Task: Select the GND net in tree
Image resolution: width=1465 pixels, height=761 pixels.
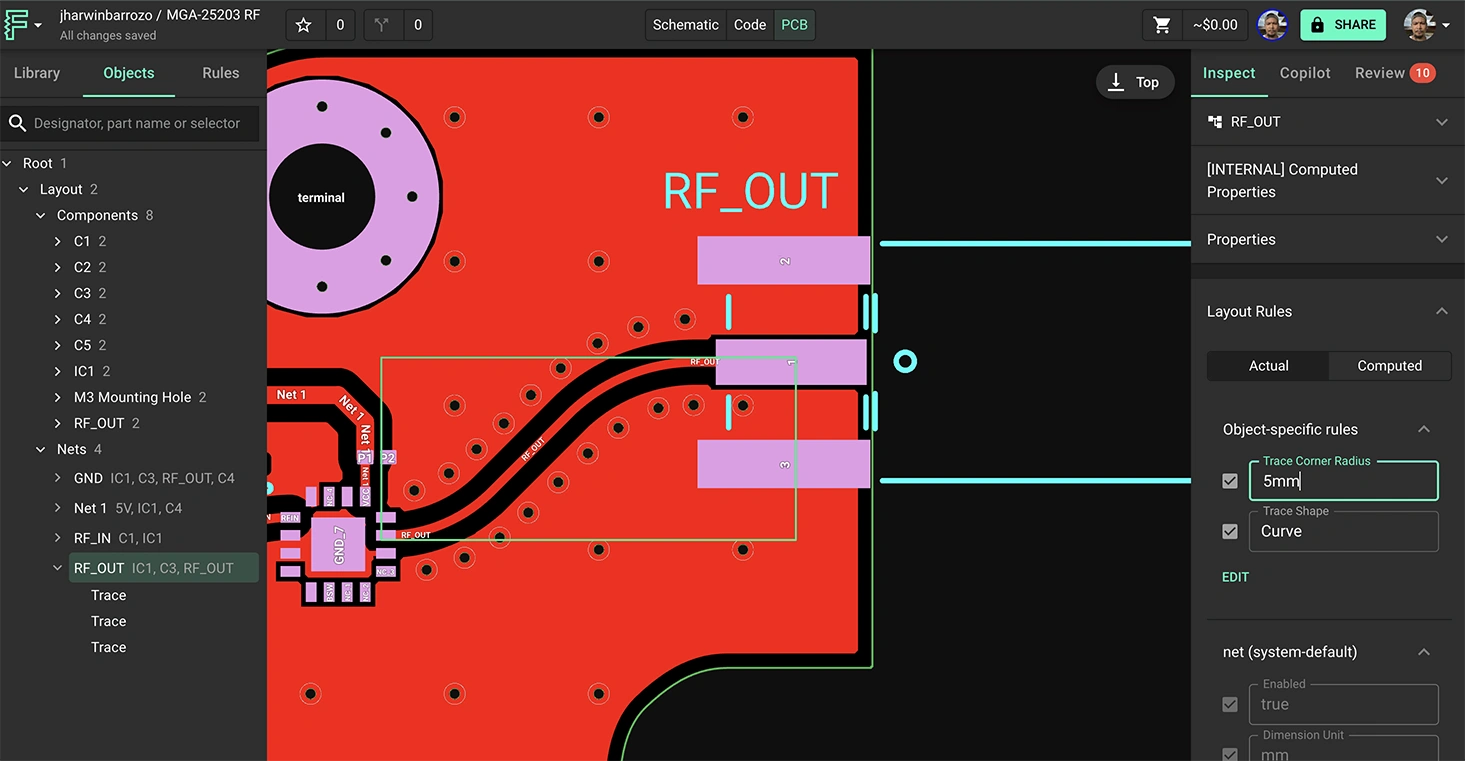Action: tap(88, 478)
